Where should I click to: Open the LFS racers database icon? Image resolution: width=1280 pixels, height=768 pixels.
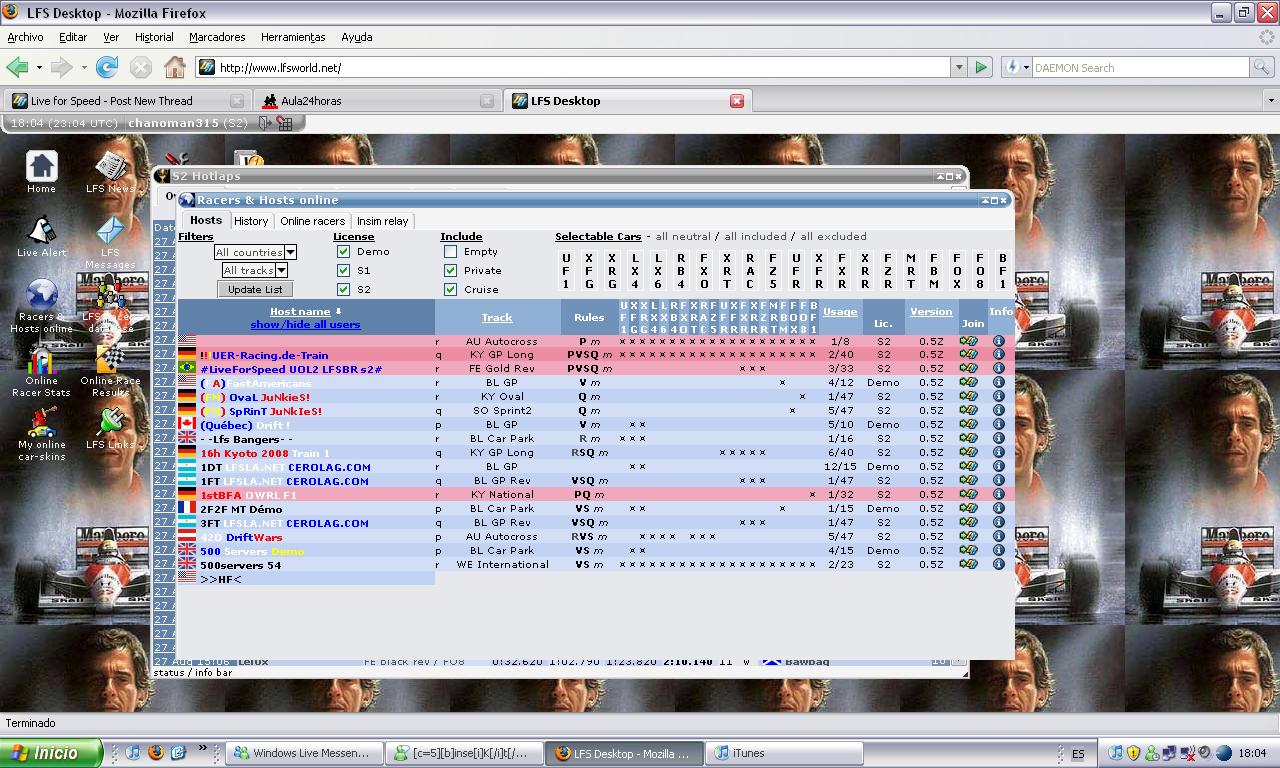(110, 294)
